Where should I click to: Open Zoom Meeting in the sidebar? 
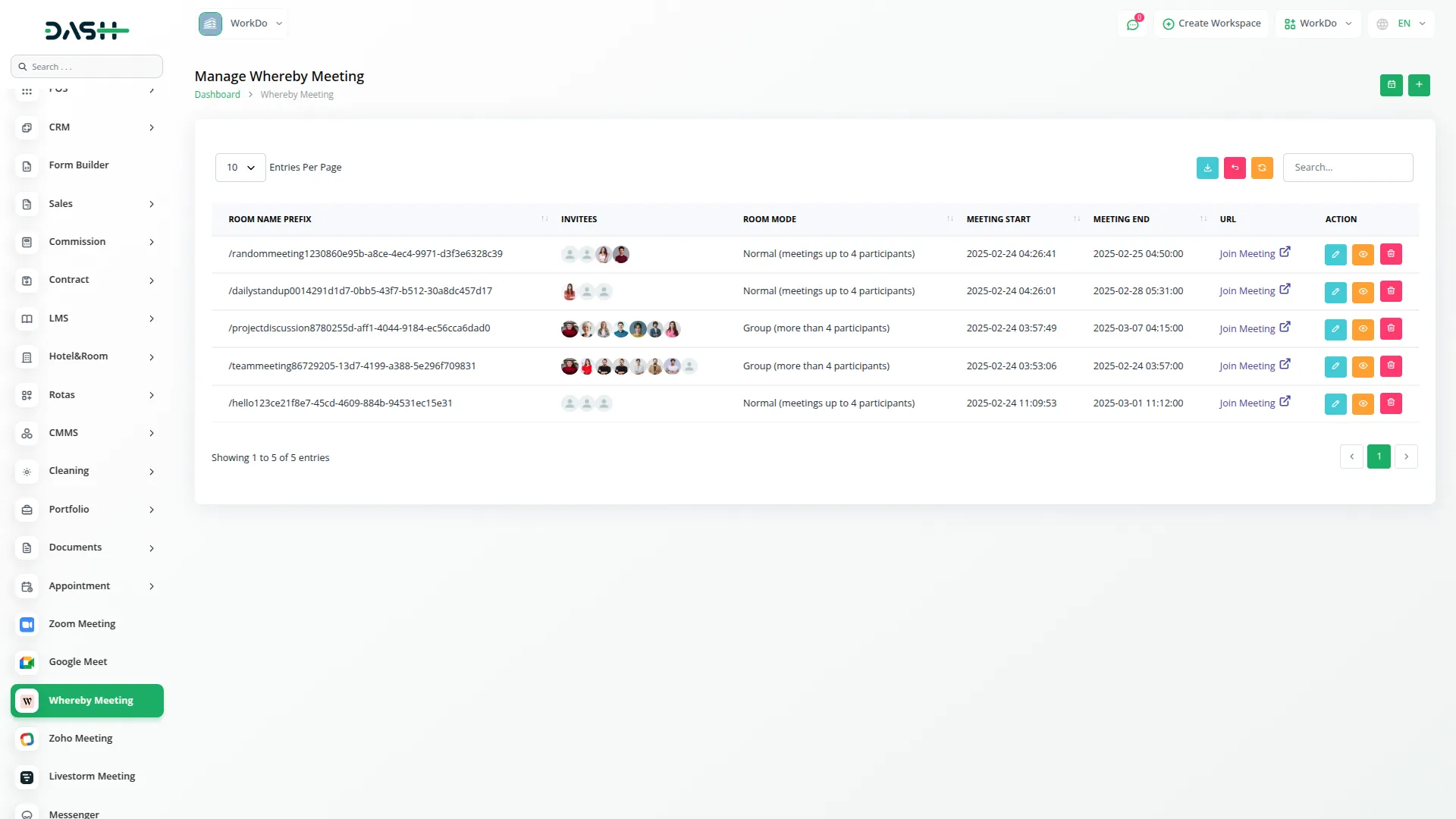click(82, 624)
